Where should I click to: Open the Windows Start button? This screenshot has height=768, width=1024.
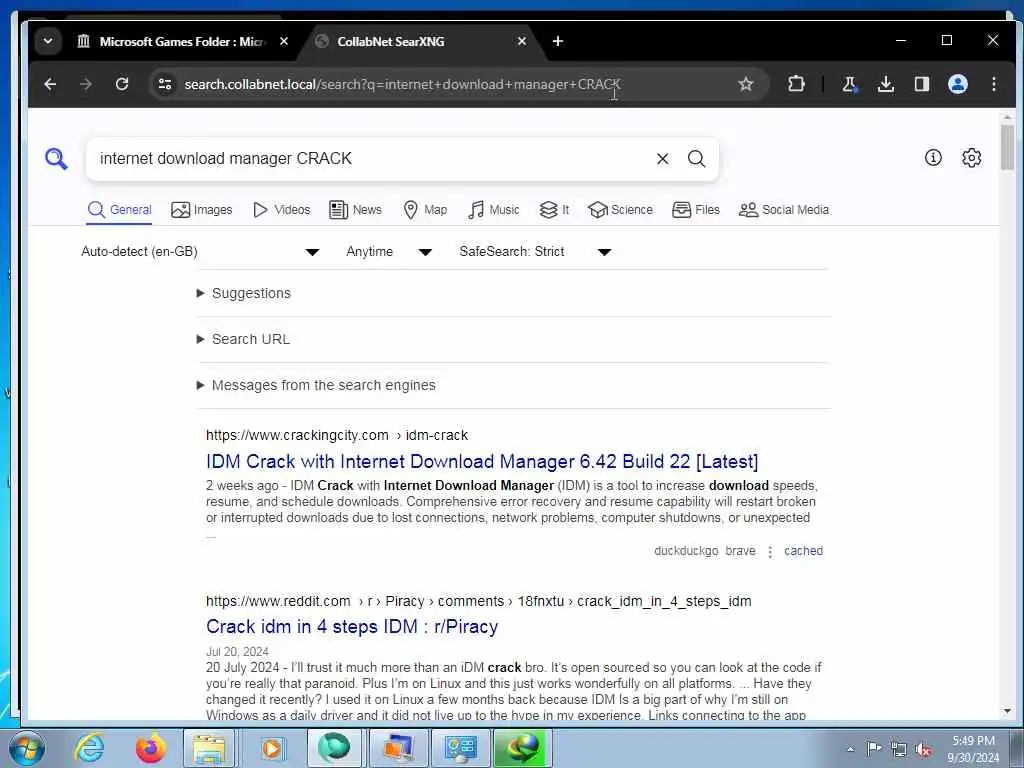[27, 748]
